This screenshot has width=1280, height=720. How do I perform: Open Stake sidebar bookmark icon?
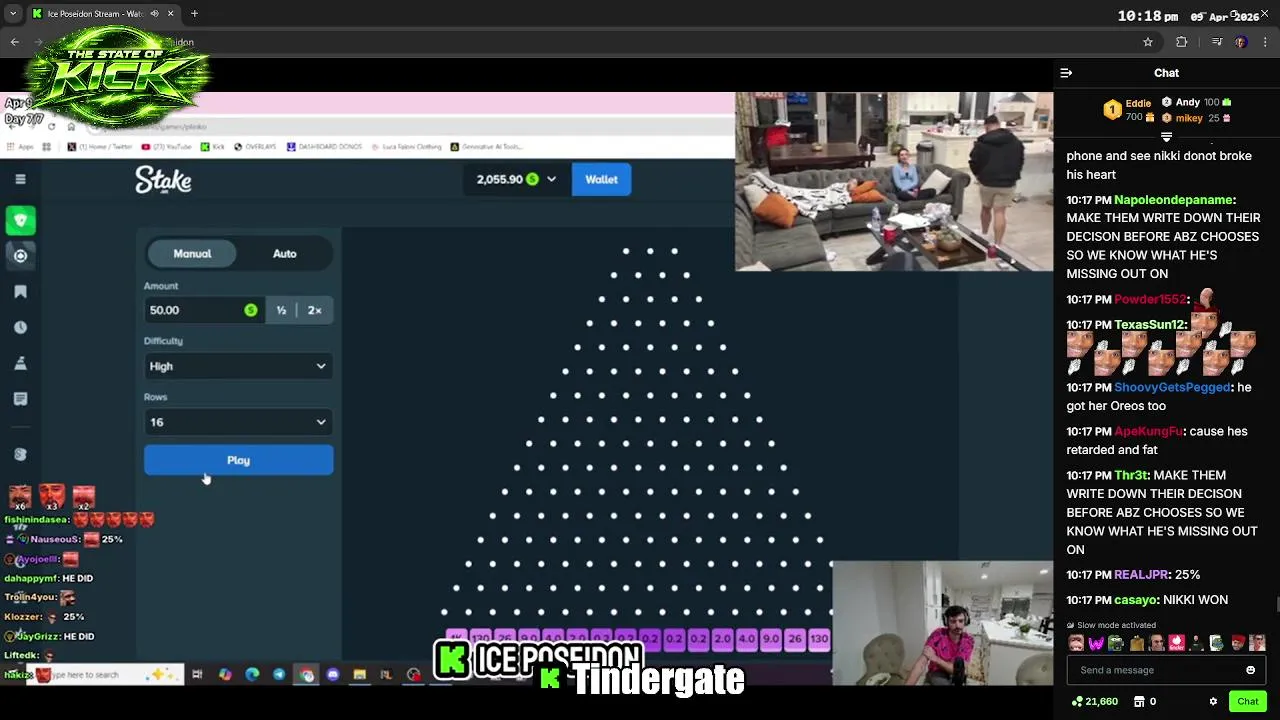20,292
